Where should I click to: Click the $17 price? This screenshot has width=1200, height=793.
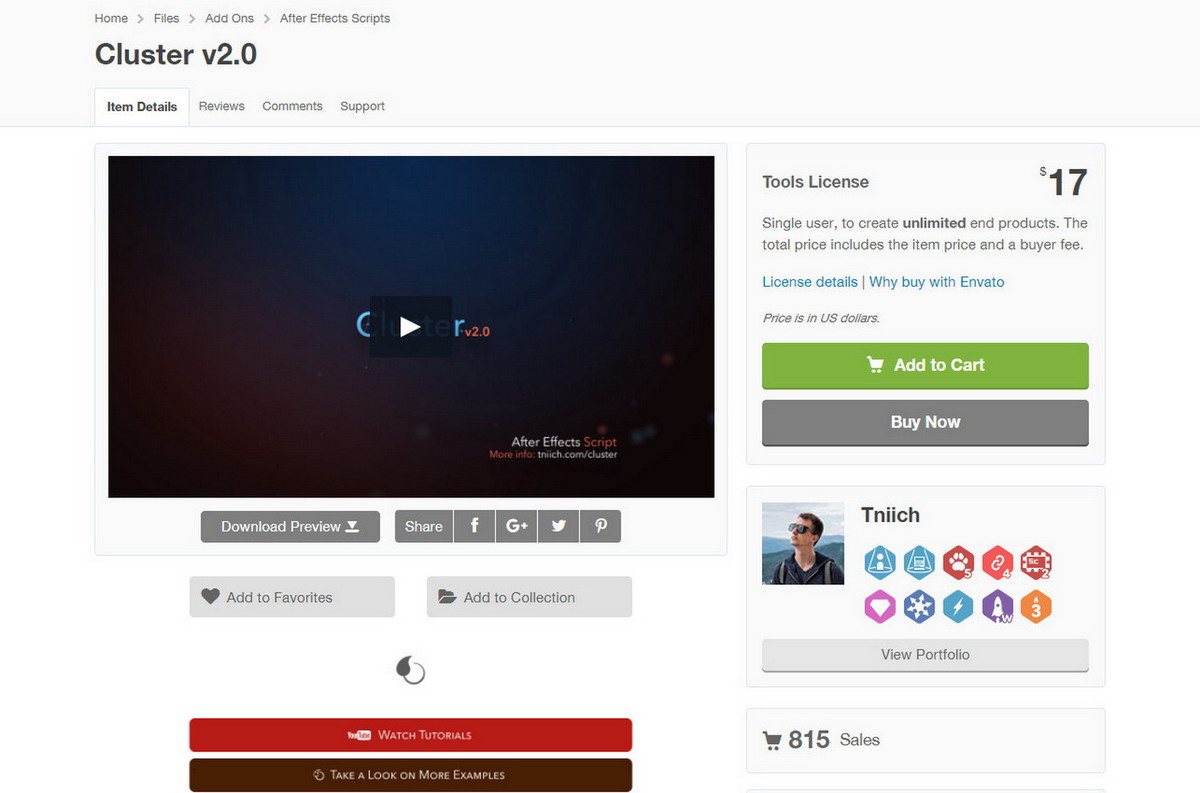point(1063,182)
